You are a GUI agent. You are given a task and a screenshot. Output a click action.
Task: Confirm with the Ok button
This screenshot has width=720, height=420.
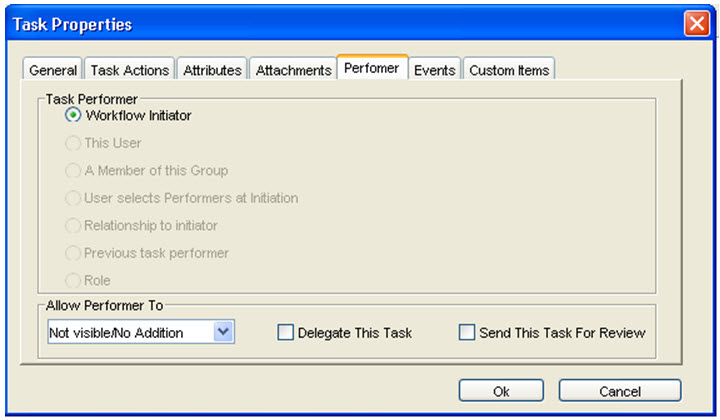pos(501,391)
